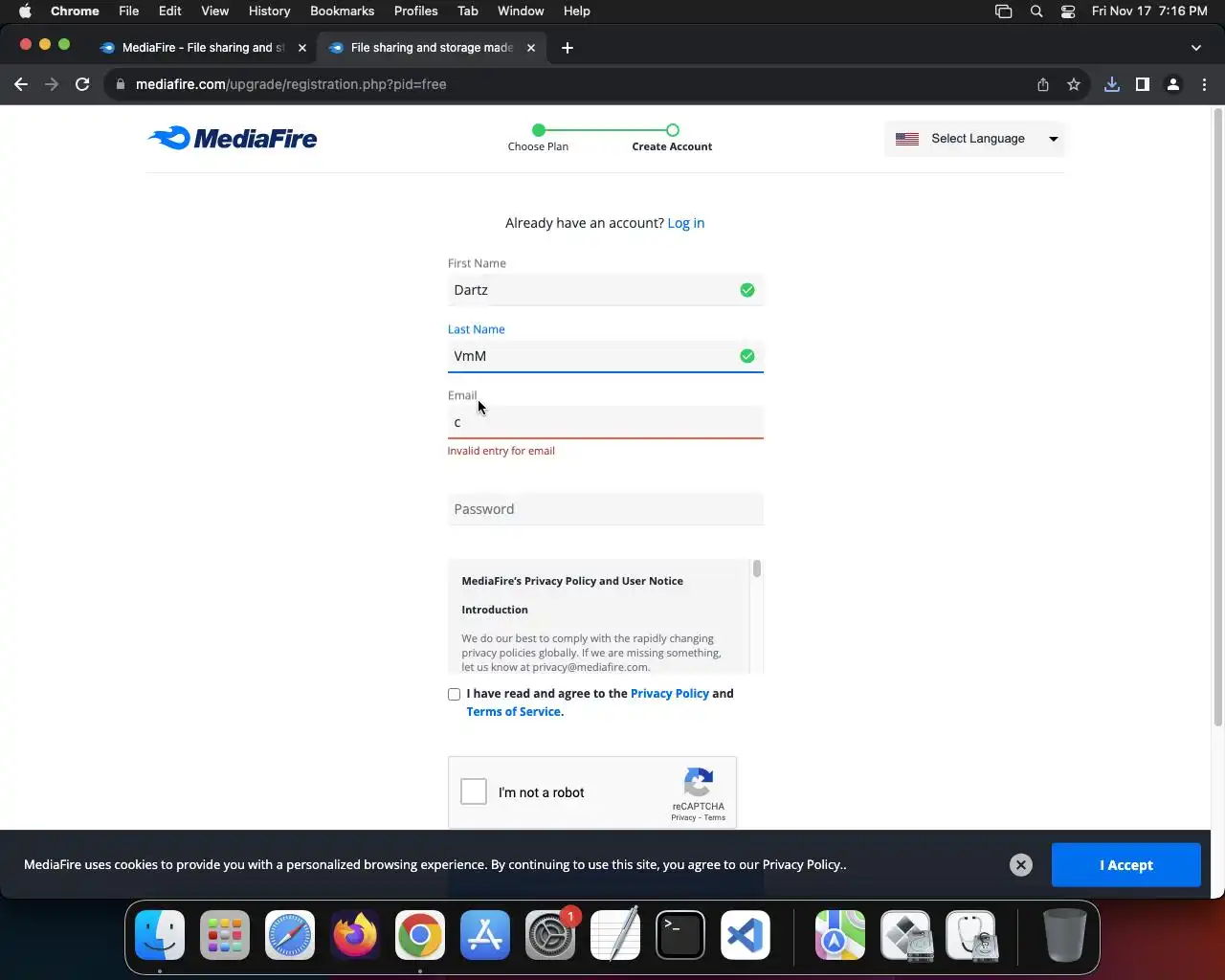Screen dimensions: 1225x980
Task: Open Disk Utility in the dock
Action: coord(970,935)
